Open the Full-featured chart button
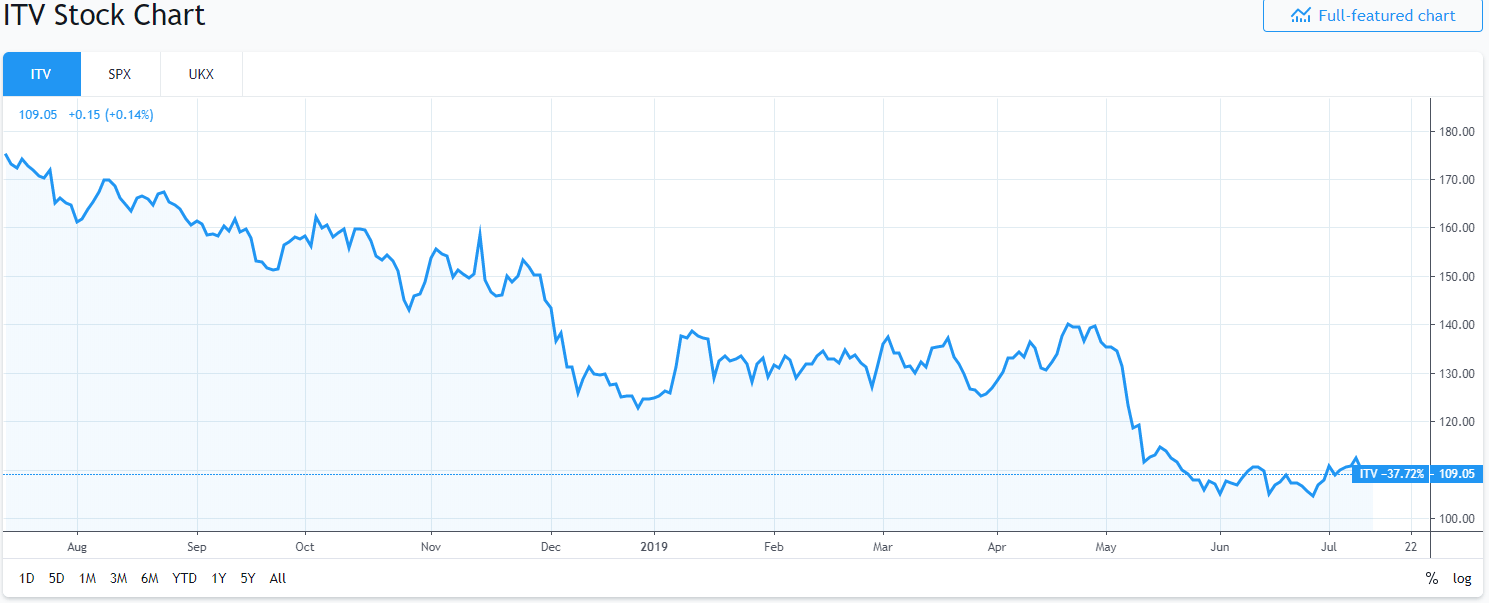Image resolution: width=1489 pixels, height=603 pixels. 1372,15
